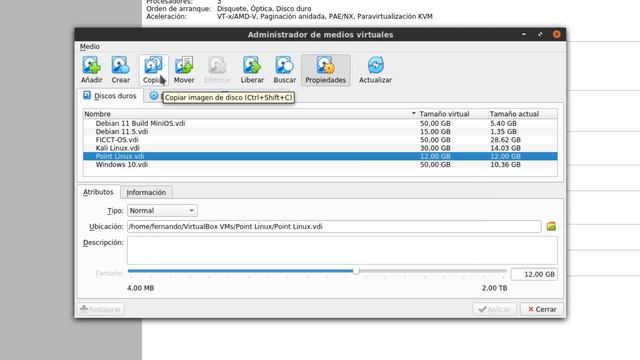The height and width of the screenshot is (360, 640).
Task: Minimize the Administrador de medios virtuales window
Action: pos(524,35)
